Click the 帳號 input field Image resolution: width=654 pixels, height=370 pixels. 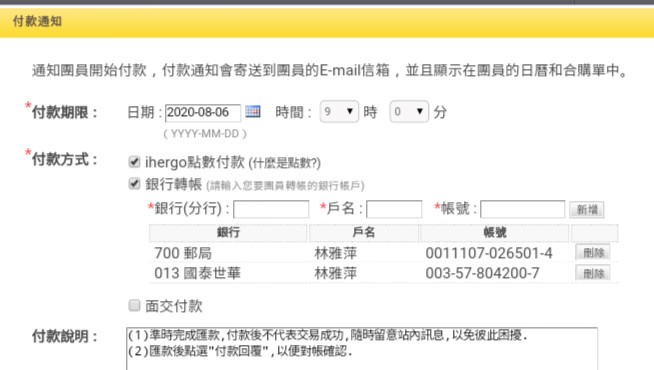tap(523, 209)
